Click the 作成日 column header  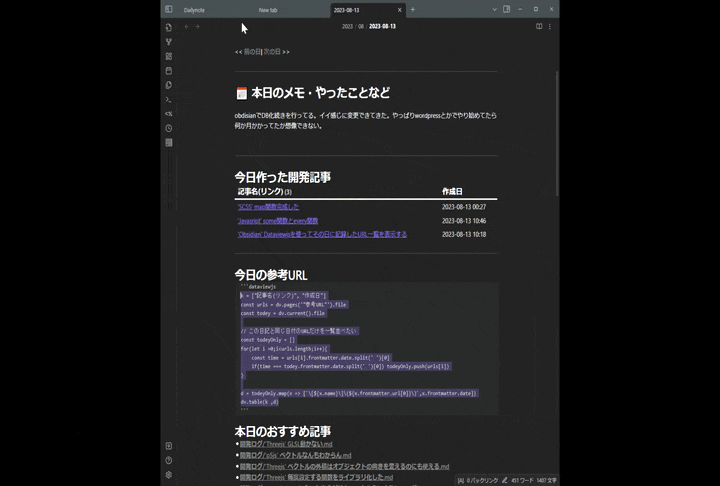(452, 192)
